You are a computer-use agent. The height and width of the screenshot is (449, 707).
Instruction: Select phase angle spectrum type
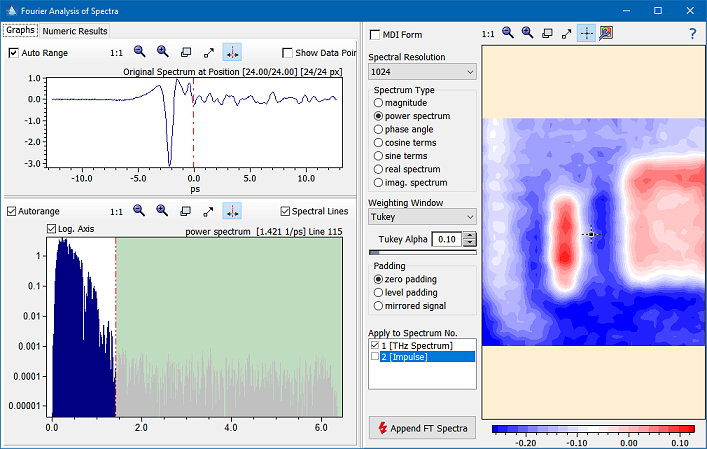(378, 129)
